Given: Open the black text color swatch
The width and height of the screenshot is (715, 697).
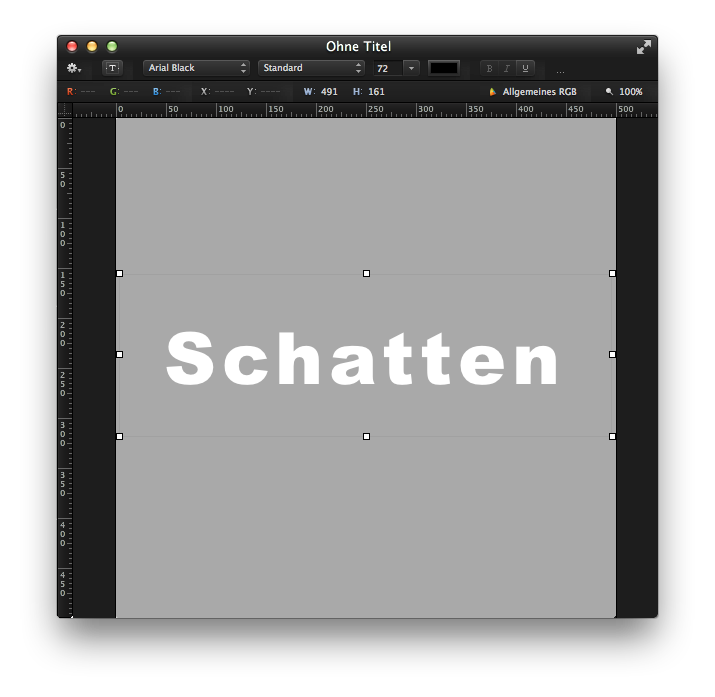Looking at the screenshot, I should coord(444,68).
